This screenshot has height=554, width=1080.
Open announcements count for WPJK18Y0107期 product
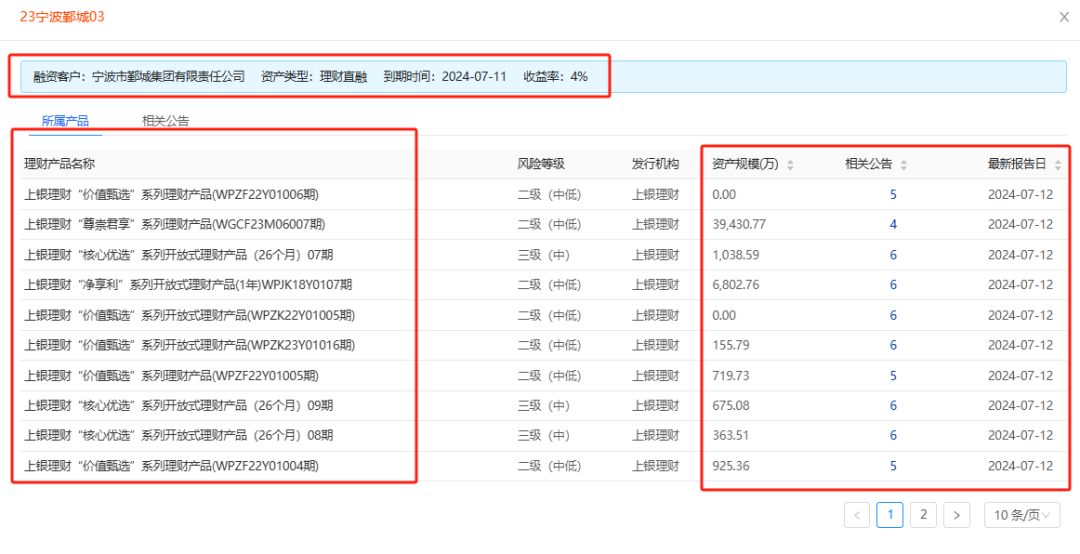(893, 285)
